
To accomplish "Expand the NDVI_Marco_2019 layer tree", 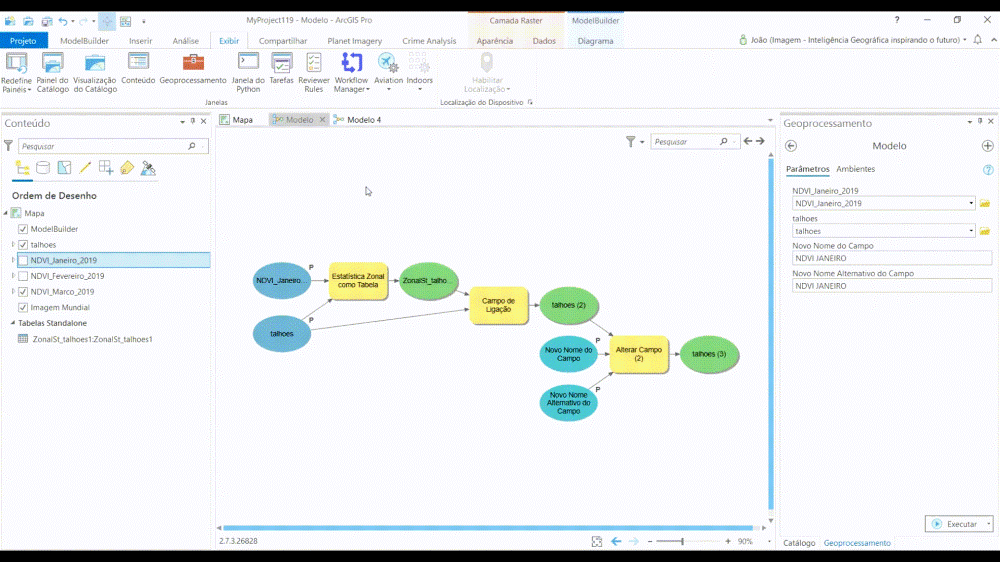I will (x=13, y=292).
